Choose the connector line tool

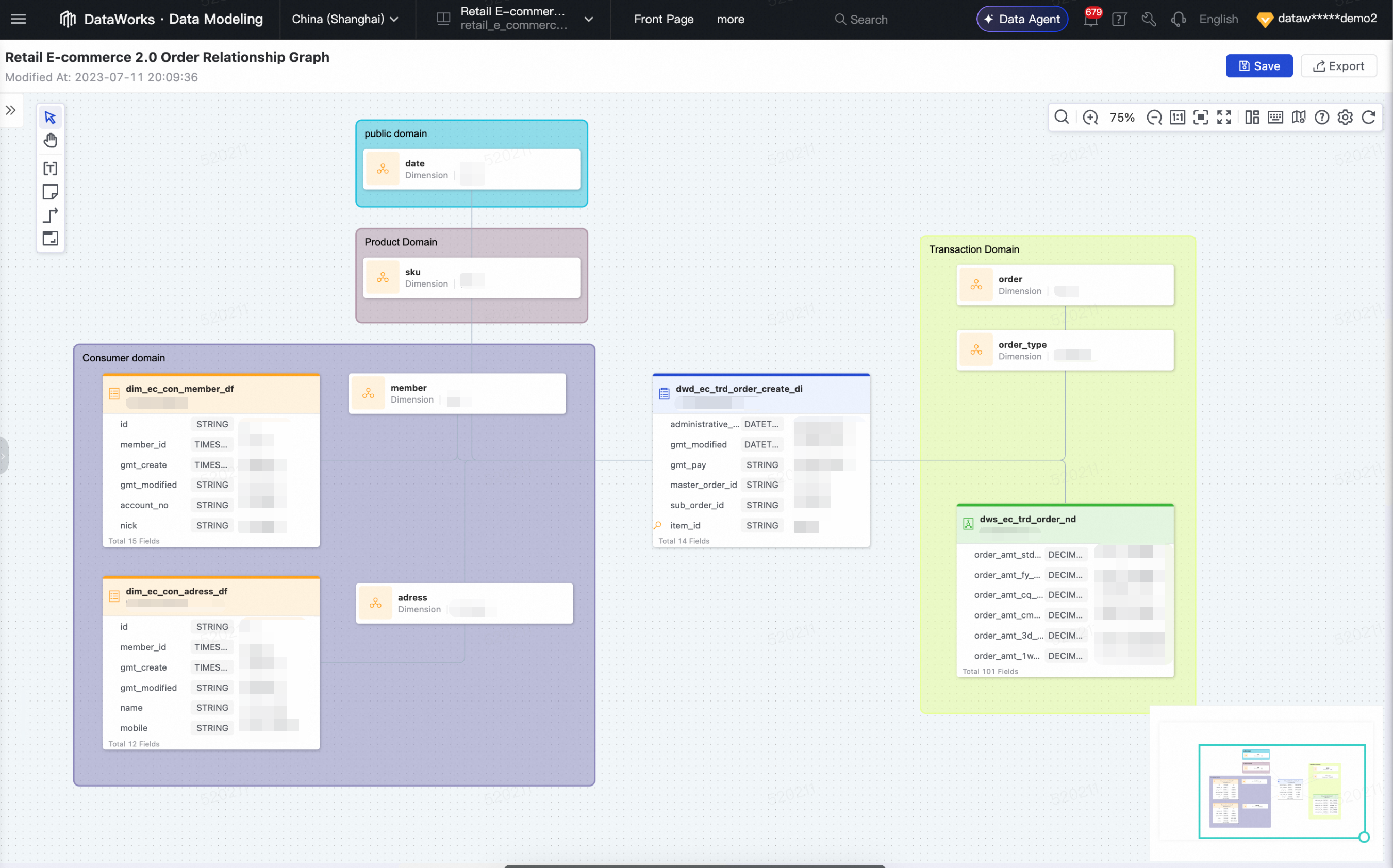coord(50,215)
